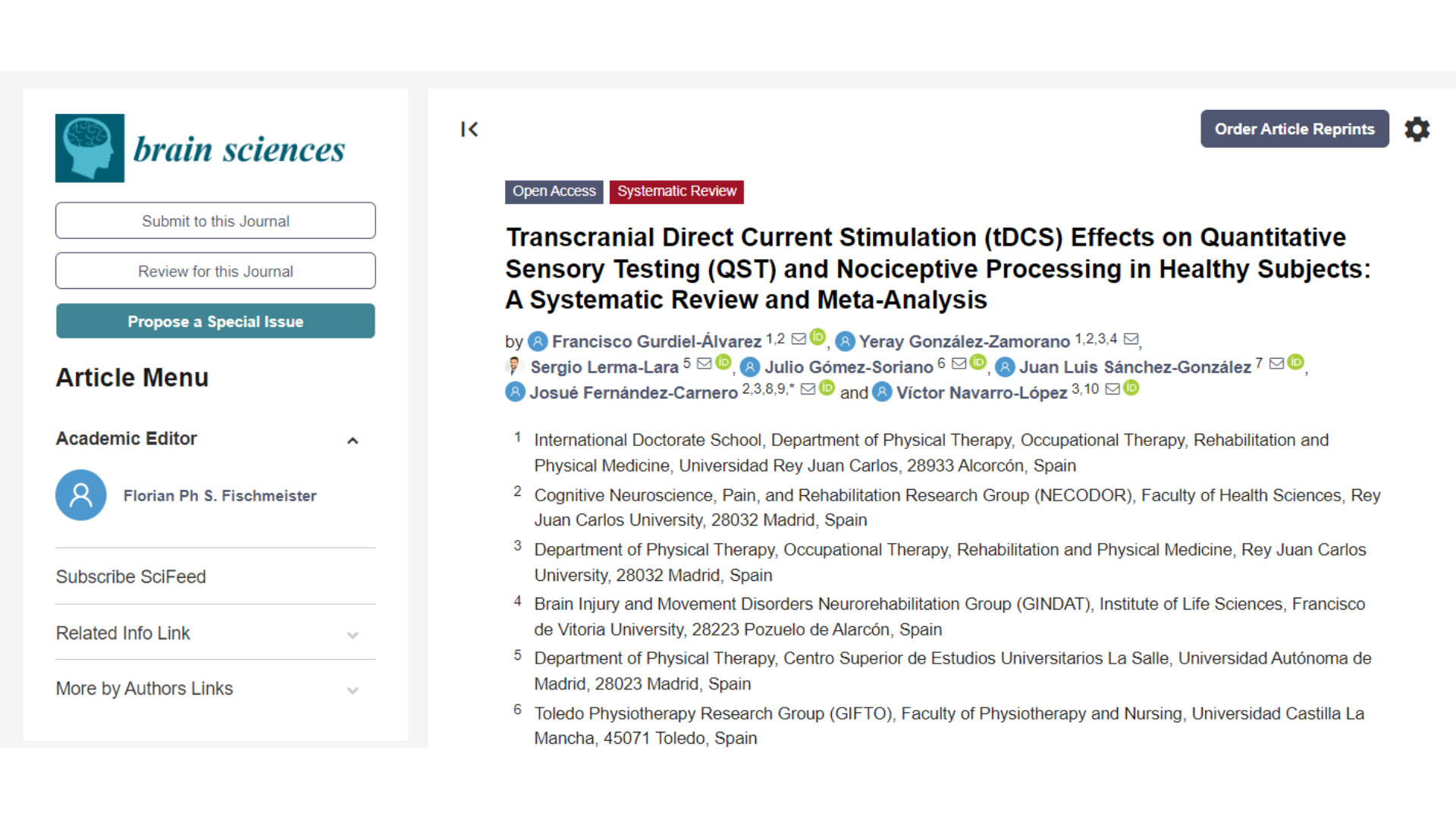The height and width of the screenshot is (819, 1456).
Task: Click the Order Article Reprints button
Action: [1294, 129]
